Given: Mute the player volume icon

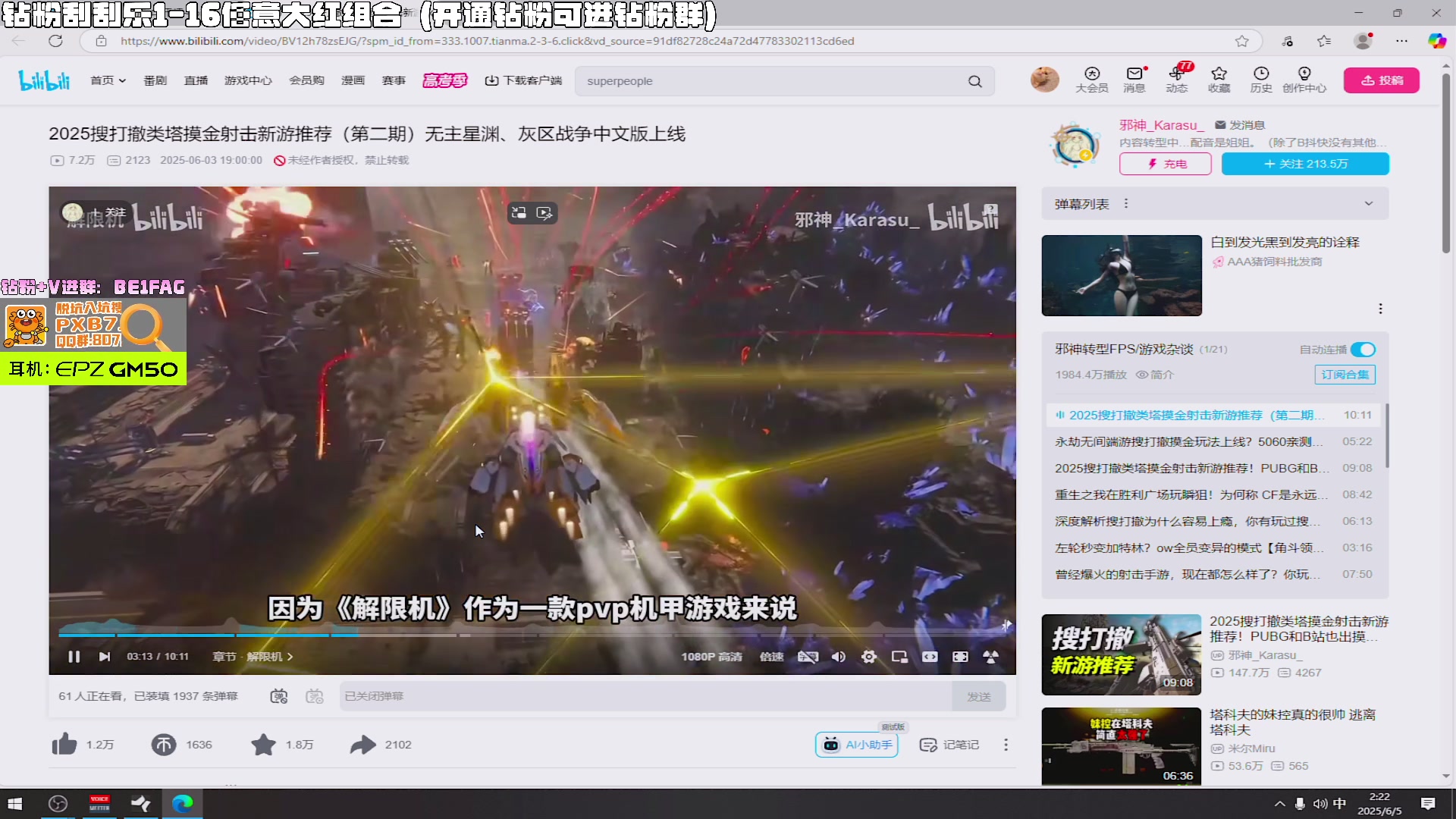Looking at the screenshot, I should pos(838,657).
